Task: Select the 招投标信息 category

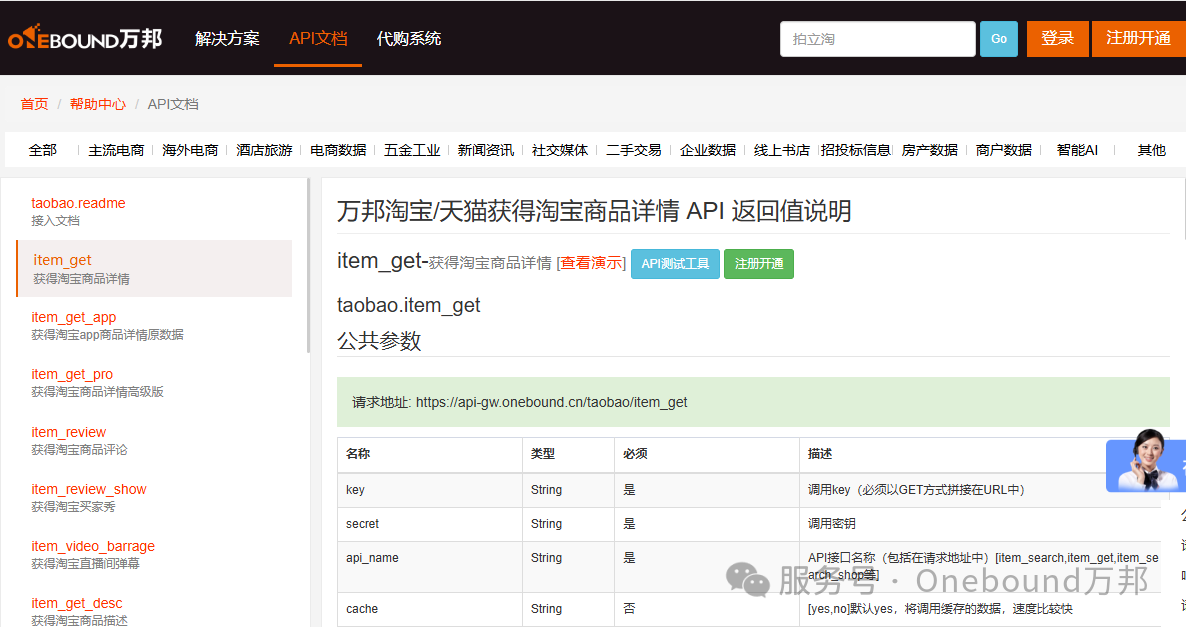Action: (855, 151)
